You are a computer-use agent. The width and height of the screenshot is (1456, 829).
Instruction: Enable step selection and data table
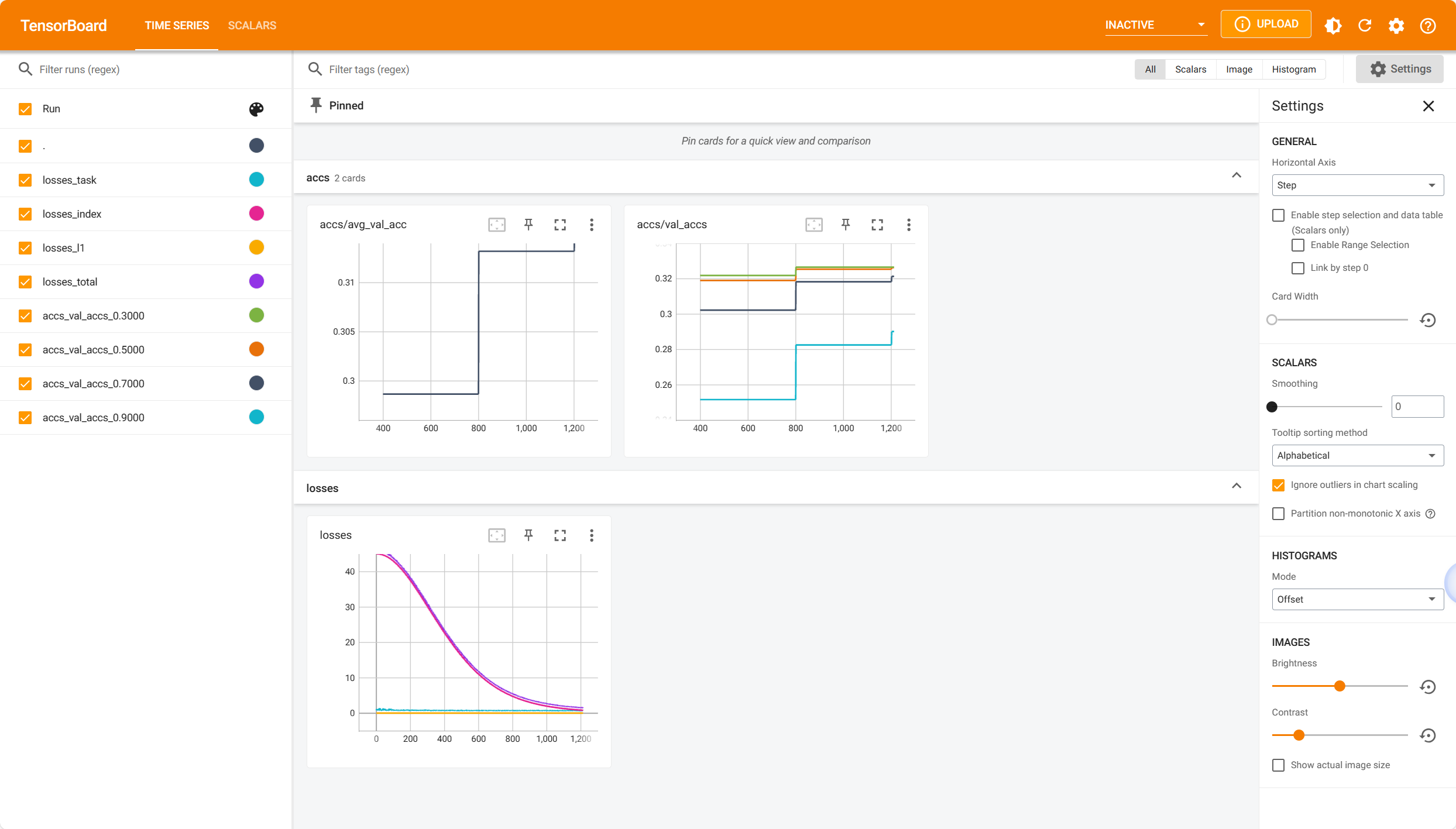1279,215
